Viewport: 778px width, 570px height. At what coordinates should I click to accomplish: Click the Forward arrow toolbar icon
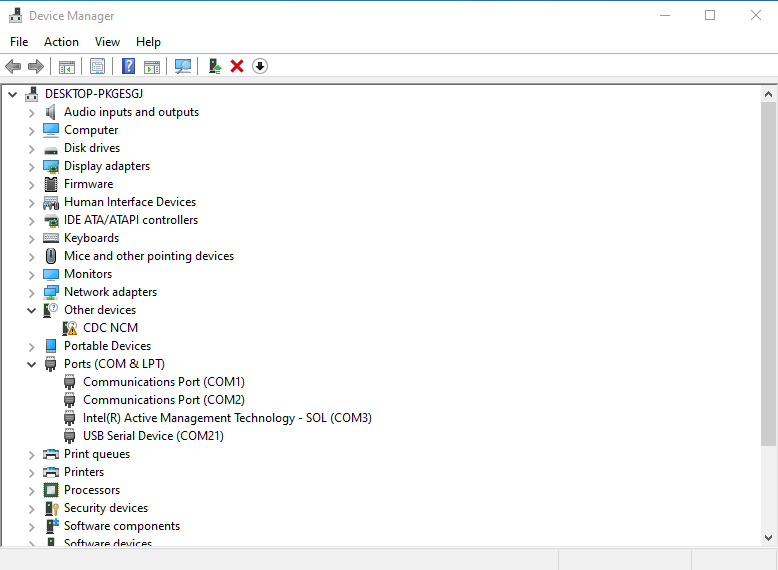click(x=36, y=66)
